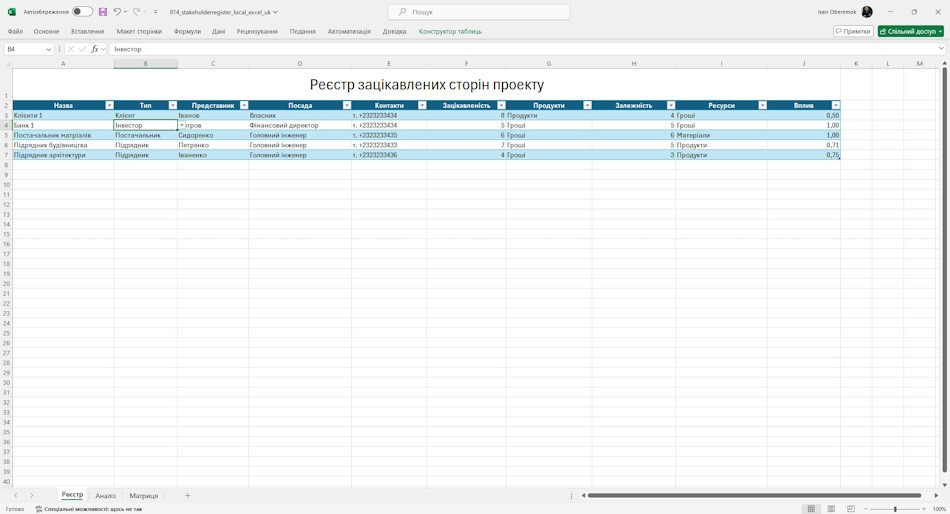Viewport: 950px width, 514px height.
Task: Click the vertical scrollbar thumb
Action: 944,270
